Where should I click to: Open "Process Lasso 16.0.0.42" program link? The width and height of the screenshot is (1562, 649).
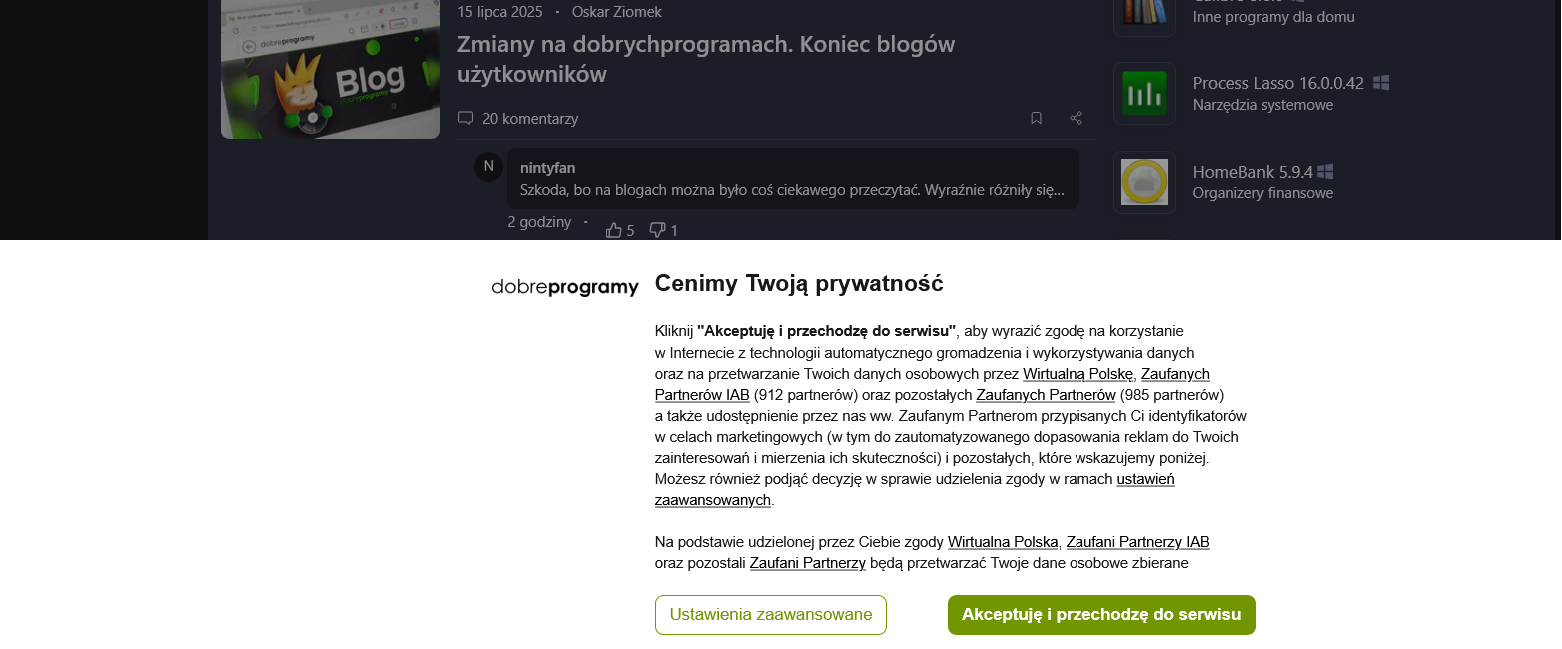pyautogui.click(x=1278, y=83)
